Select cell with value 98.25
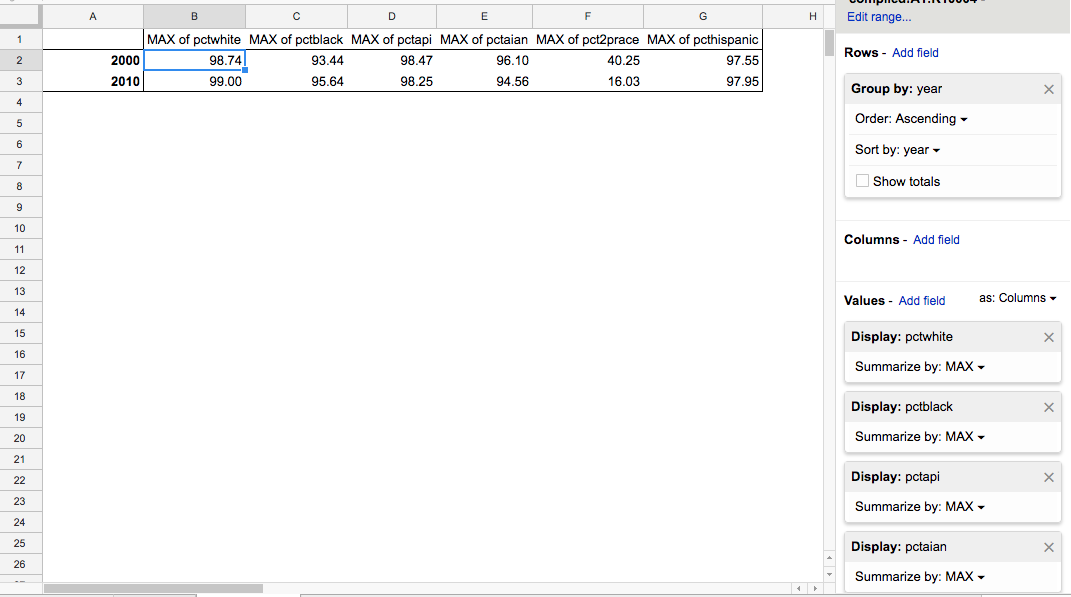This screenshot has width=1071, height=597. (392, 81)
